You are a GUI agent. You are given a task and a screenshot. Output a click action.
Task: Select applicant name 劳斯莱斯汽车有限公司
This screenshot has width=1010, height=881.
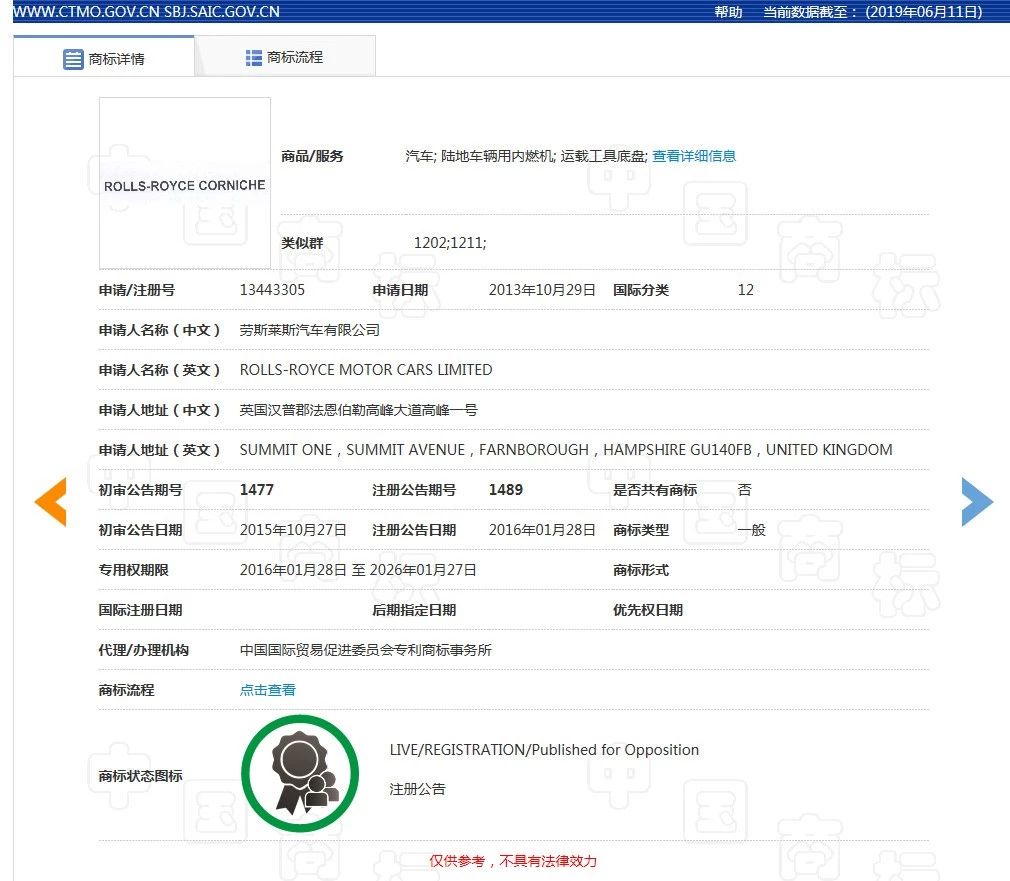(309, 330)
